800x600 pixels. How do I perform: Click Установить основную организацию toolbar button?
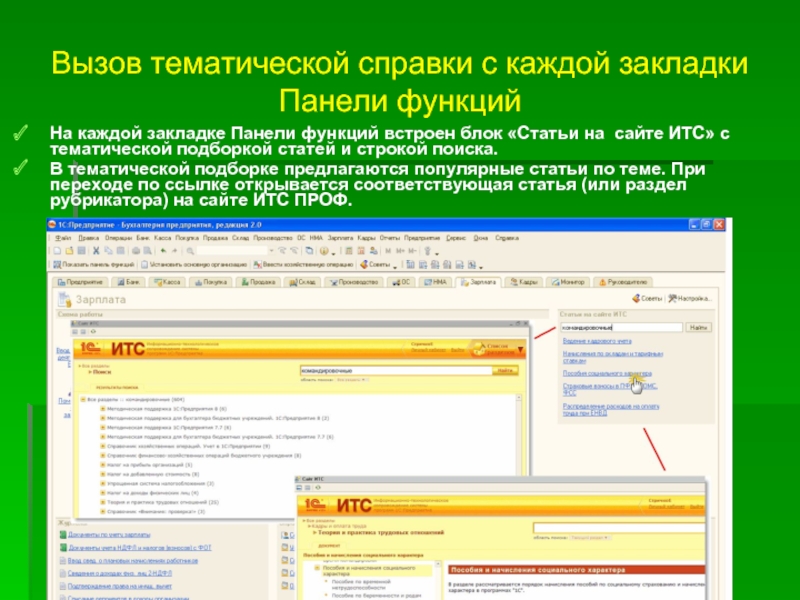pos(194,264)
